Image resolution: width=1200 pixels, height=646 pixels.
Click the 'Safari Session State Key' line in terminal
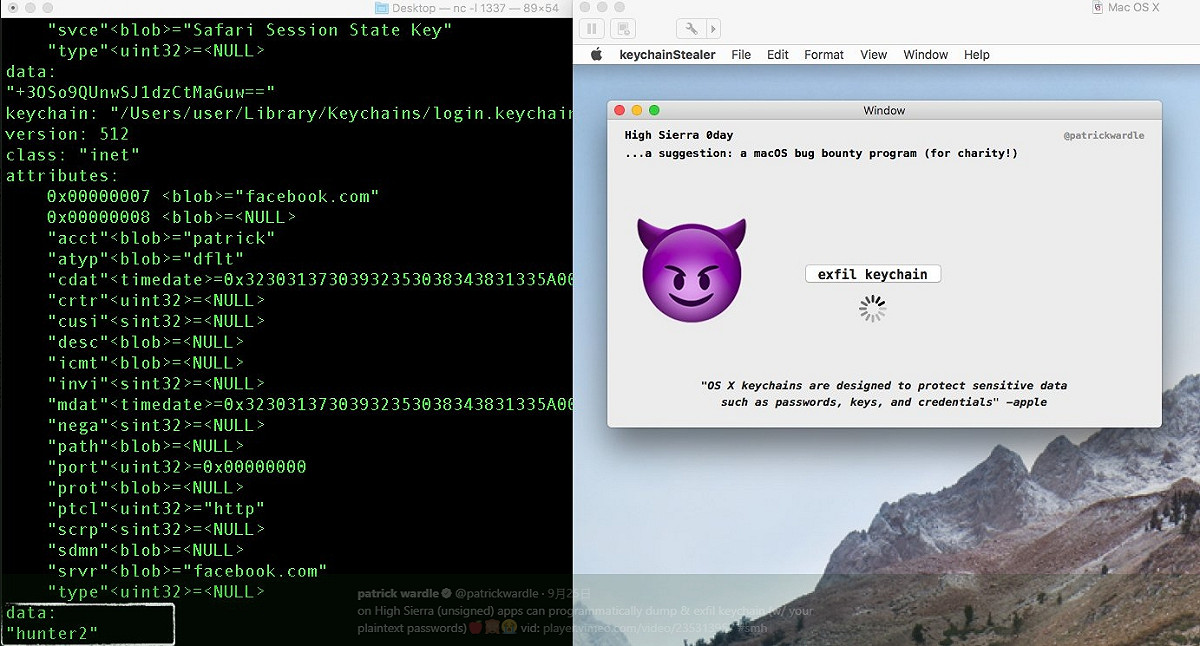tap(250, 29)
